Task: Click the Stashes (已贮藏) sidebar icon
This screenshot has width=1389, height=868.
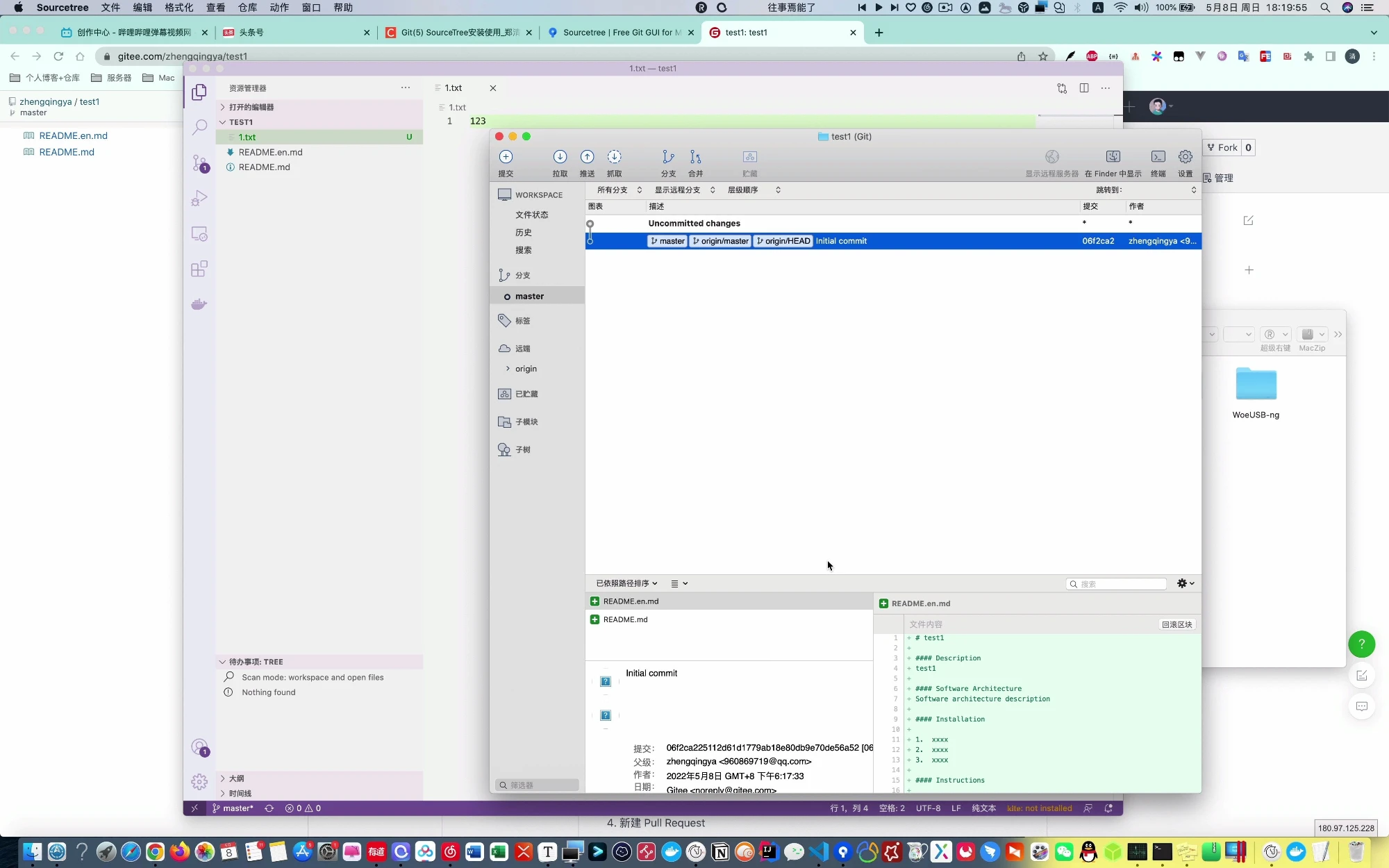Action: click(504, 394)
